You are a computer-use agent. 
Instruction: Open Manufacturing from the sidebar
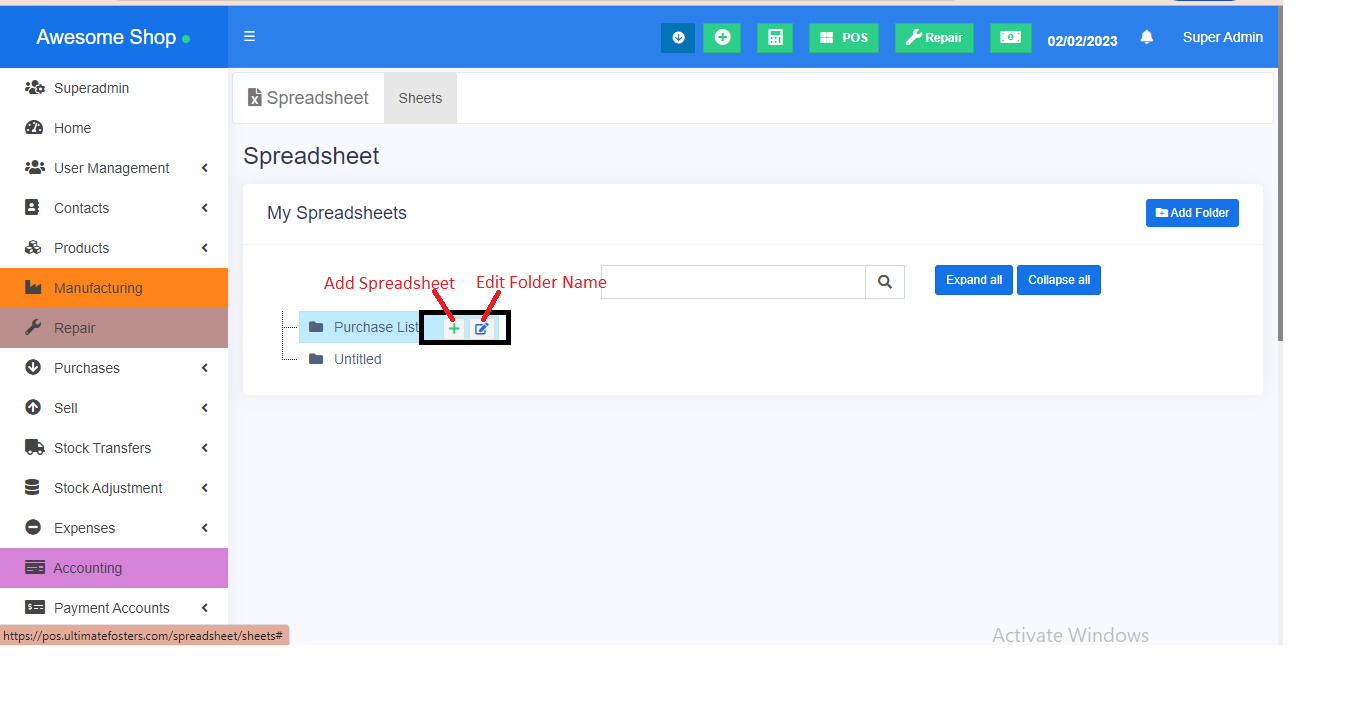(98, 288)
